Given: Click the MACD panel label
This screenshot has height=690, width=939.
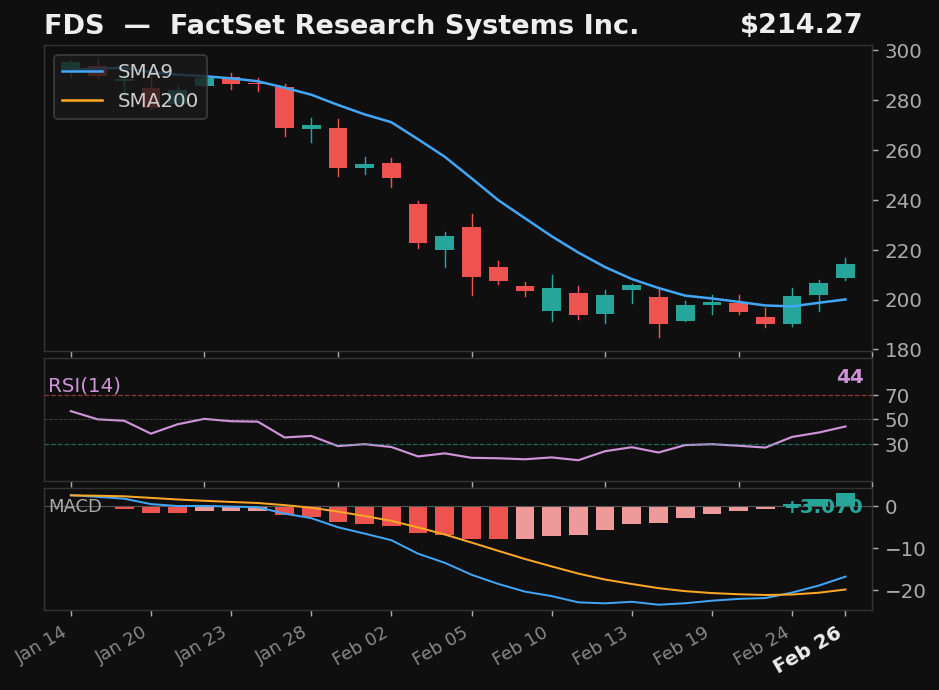Looking at the screenshot, I should click(x=75, y=506).
